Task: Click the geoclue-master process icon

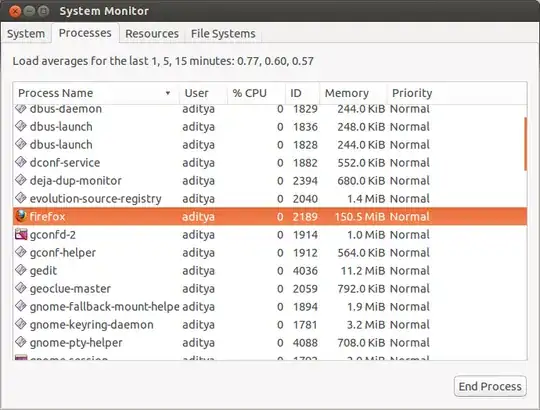Action: [21, 288]
